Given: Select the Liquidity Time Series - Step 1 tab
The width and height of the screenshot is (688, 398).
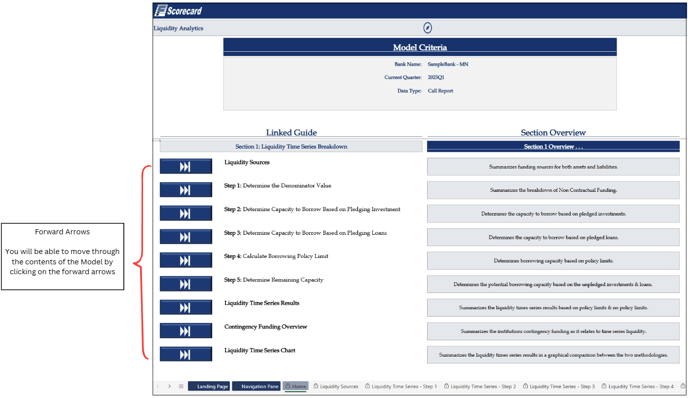Looking at the screenshot, I should point(401,387).
